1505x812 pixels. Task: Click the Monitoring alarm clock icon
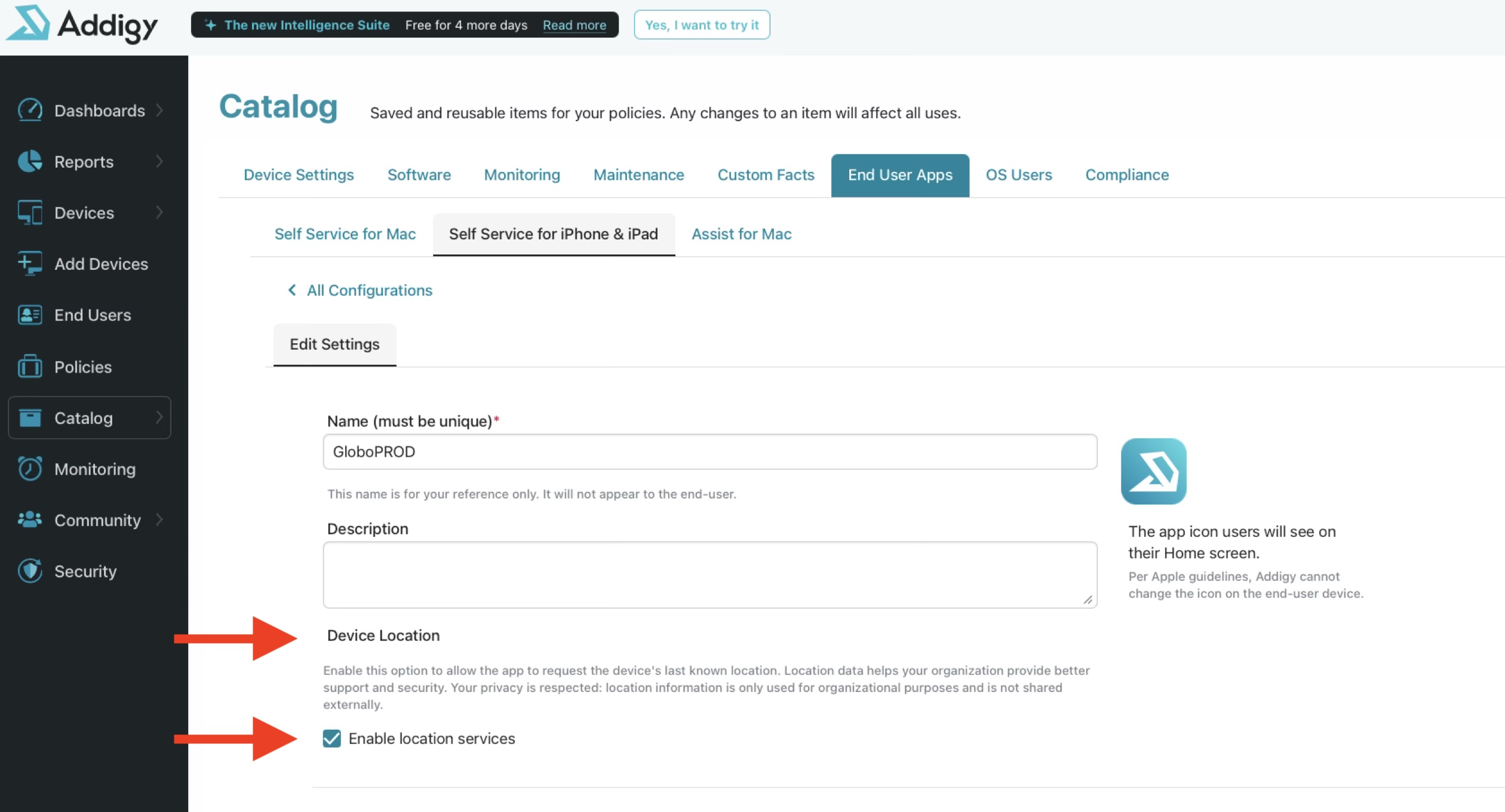30,469
